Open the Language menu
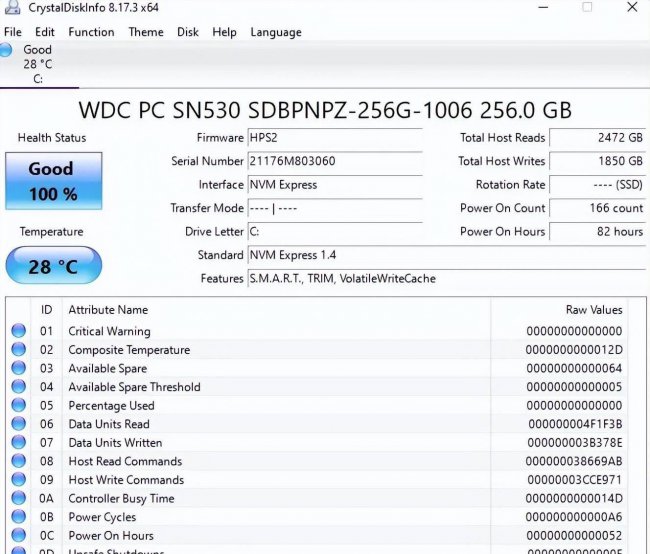650x554 pixels. coord(276,32)
